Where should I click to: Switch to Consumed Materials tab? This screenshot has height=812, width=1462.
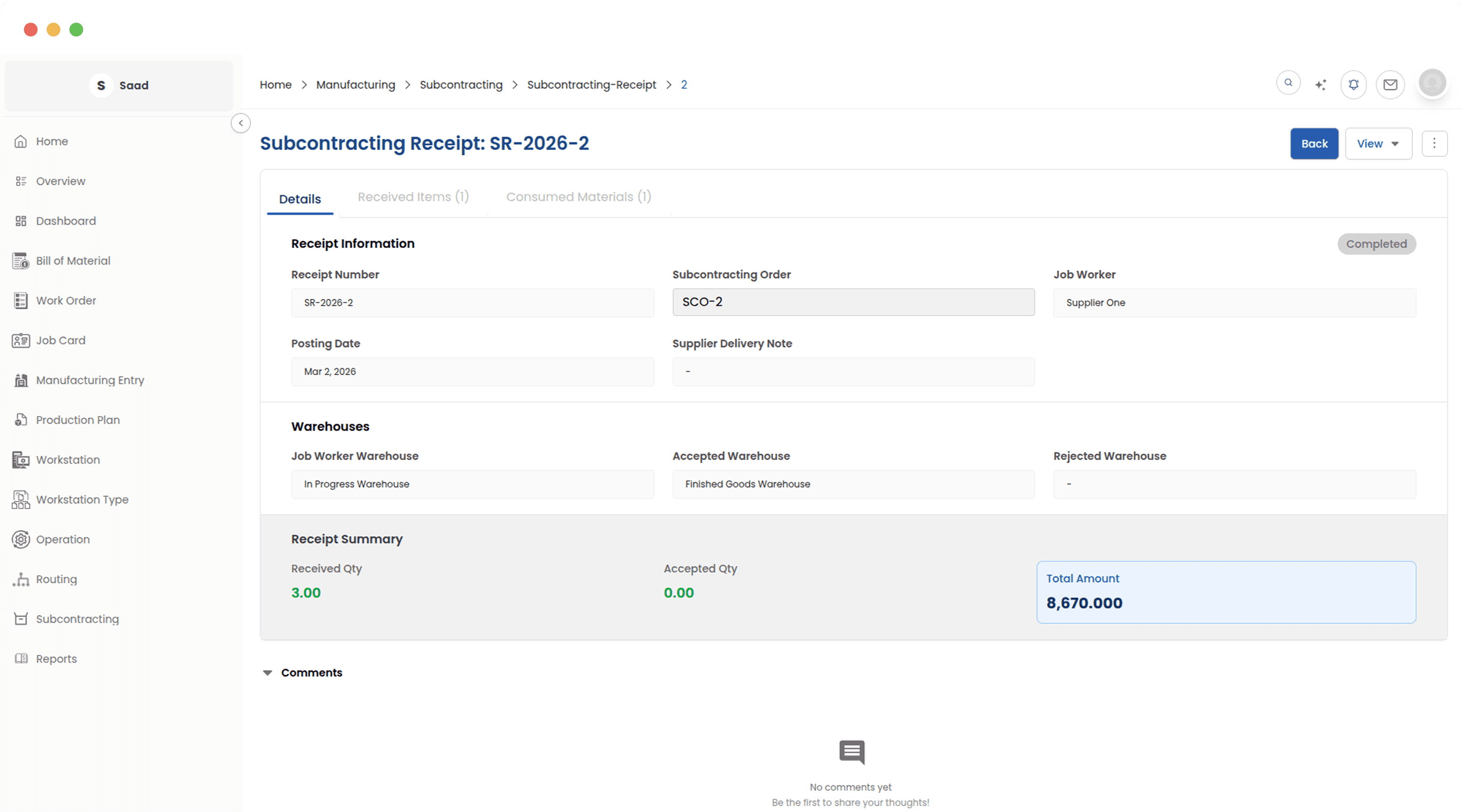coord(578,197)
